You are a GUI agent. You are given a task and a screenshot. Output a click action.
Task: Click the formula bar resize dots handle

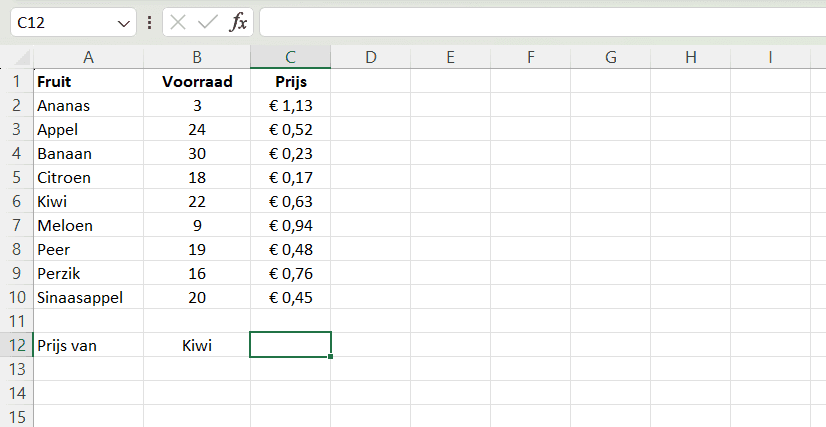(x=150, y=23)
